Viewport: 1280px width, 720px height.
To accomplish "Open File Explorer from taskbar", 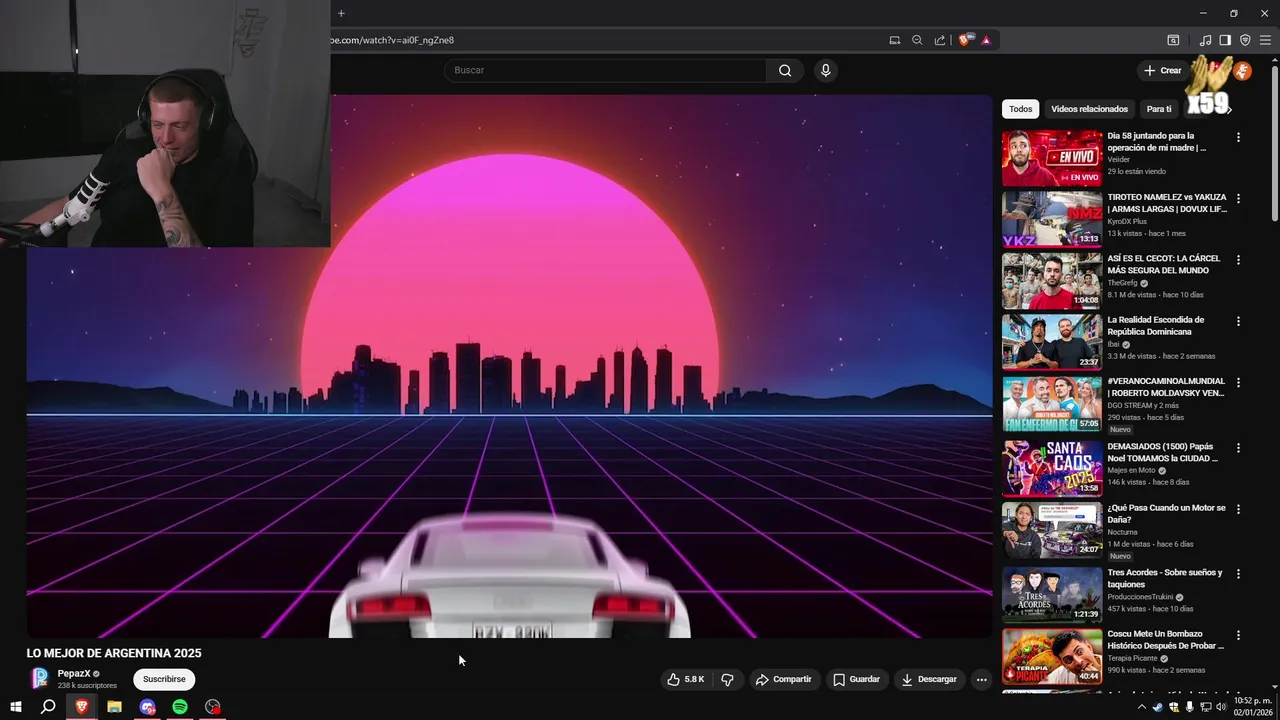I will (115, 707).
